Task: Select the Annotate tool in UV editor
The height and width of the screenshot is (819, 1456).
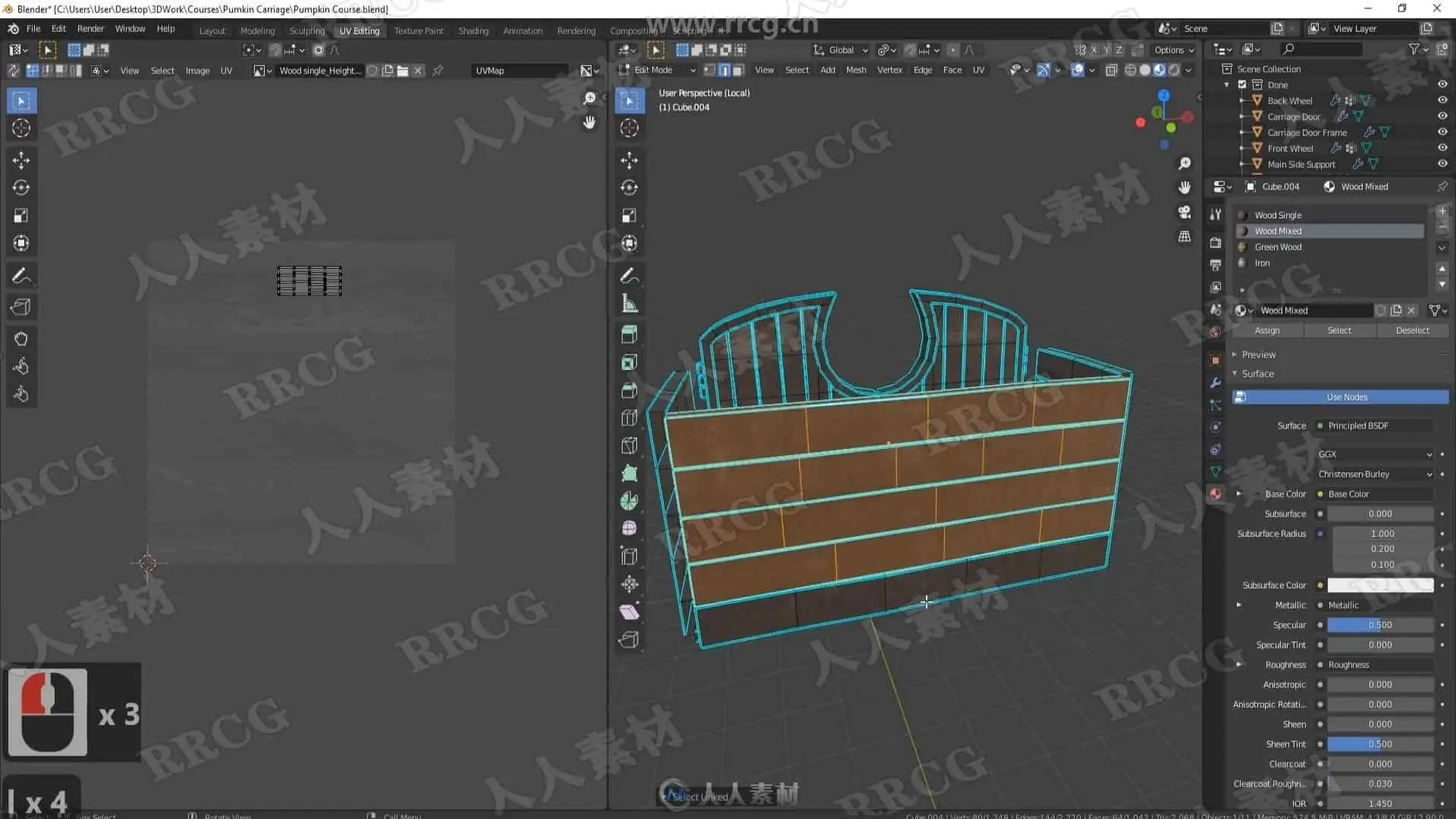Action: (x=21, y=276)
